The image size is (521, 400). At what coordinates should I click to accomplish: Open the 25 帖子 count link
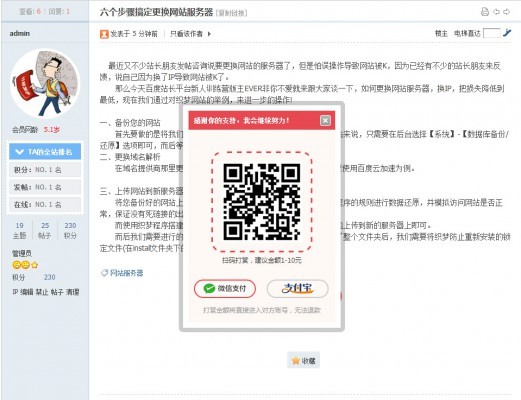point(45,230)
